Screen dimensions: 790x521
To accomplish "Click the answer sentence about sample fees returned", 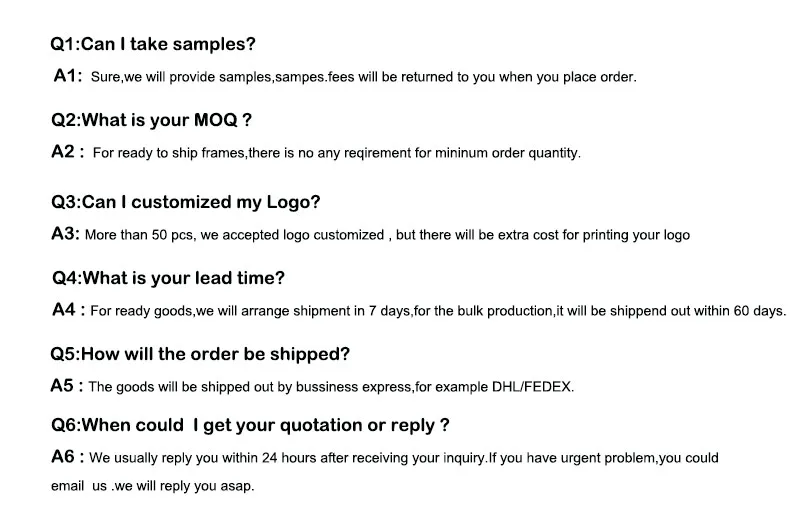I will [x=363, y=77].
